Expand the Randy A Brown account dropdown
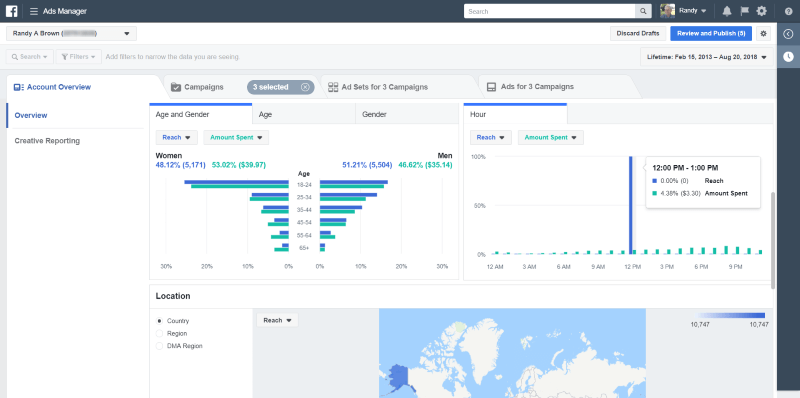800x398 pixels. tap(71, 34)
